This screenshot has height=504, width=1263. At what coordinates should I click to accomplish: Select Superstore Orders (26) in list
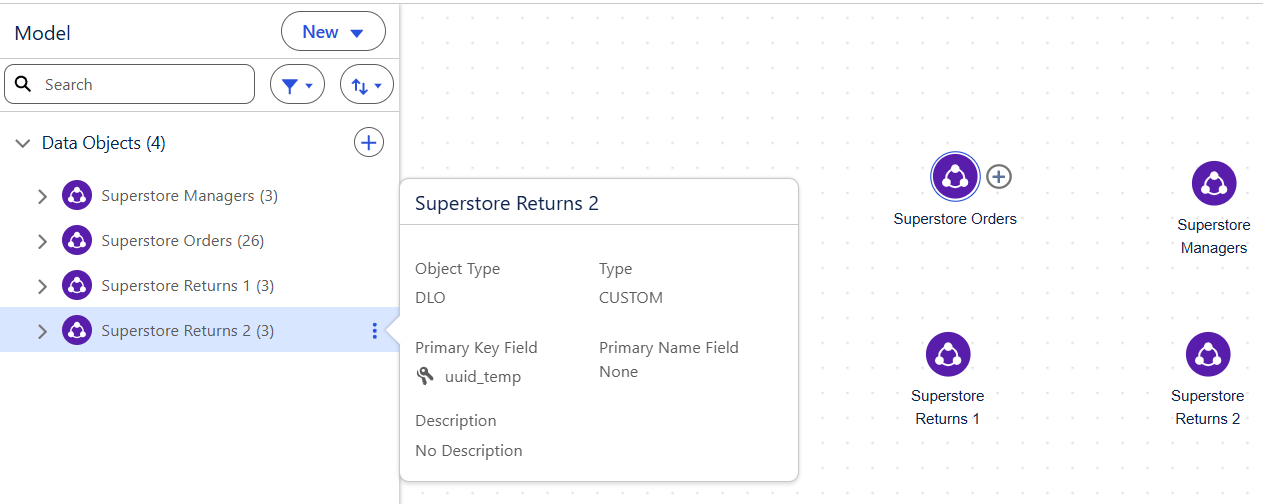click(182, 241)
